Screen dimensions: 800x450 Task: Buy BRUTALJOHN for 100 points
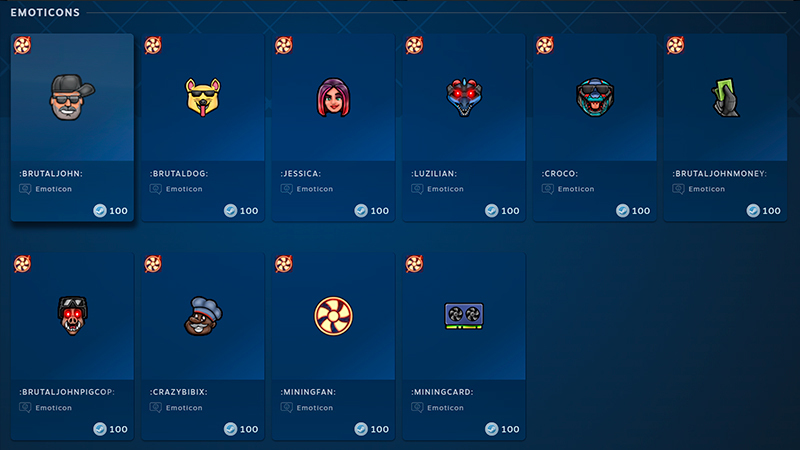tap(110, 210)
